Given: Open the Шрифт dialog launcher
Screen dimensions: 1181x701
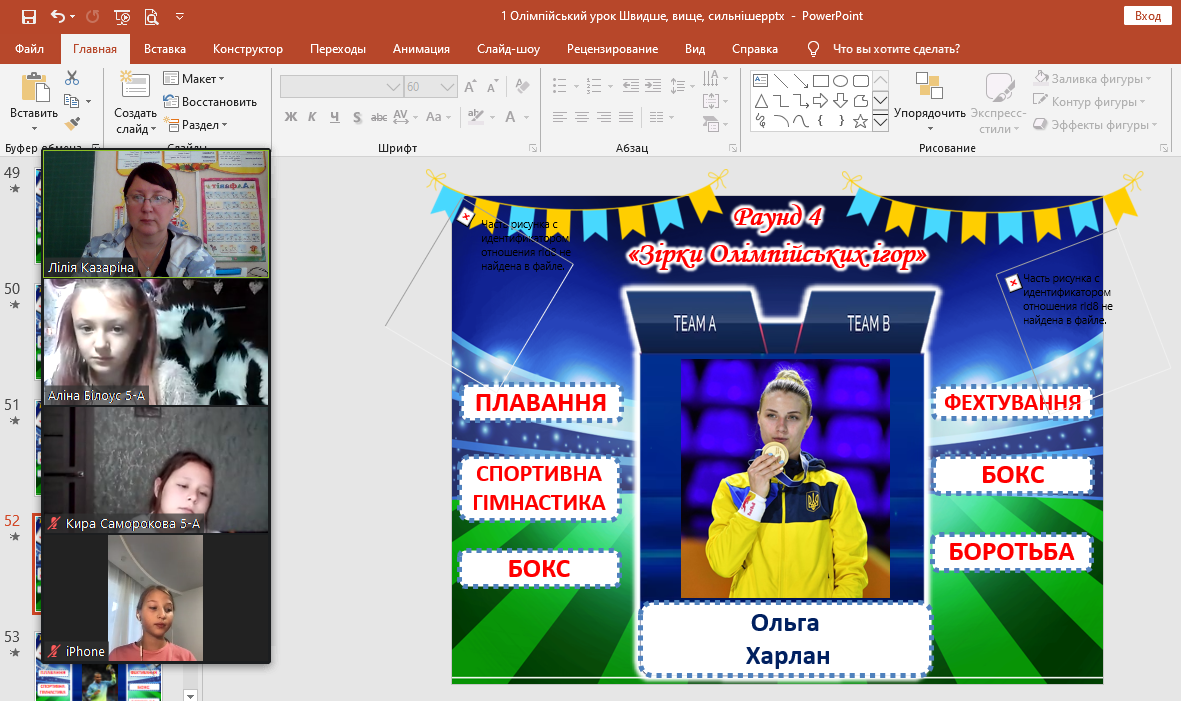Looking at the screenshot, I should click(533, 148).
